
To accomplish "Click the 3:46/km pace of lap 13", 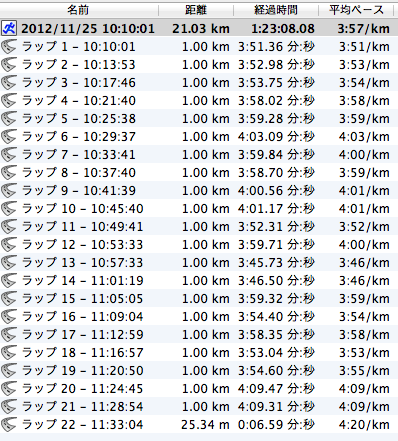I will point(364,263).
